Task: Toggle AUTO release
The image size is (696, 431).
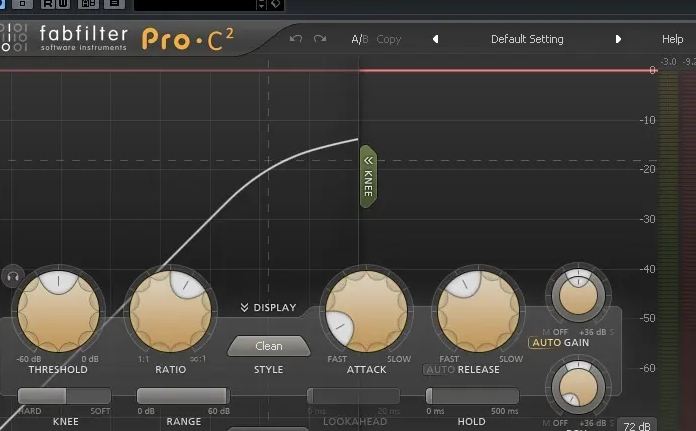Action: (440, 370)
